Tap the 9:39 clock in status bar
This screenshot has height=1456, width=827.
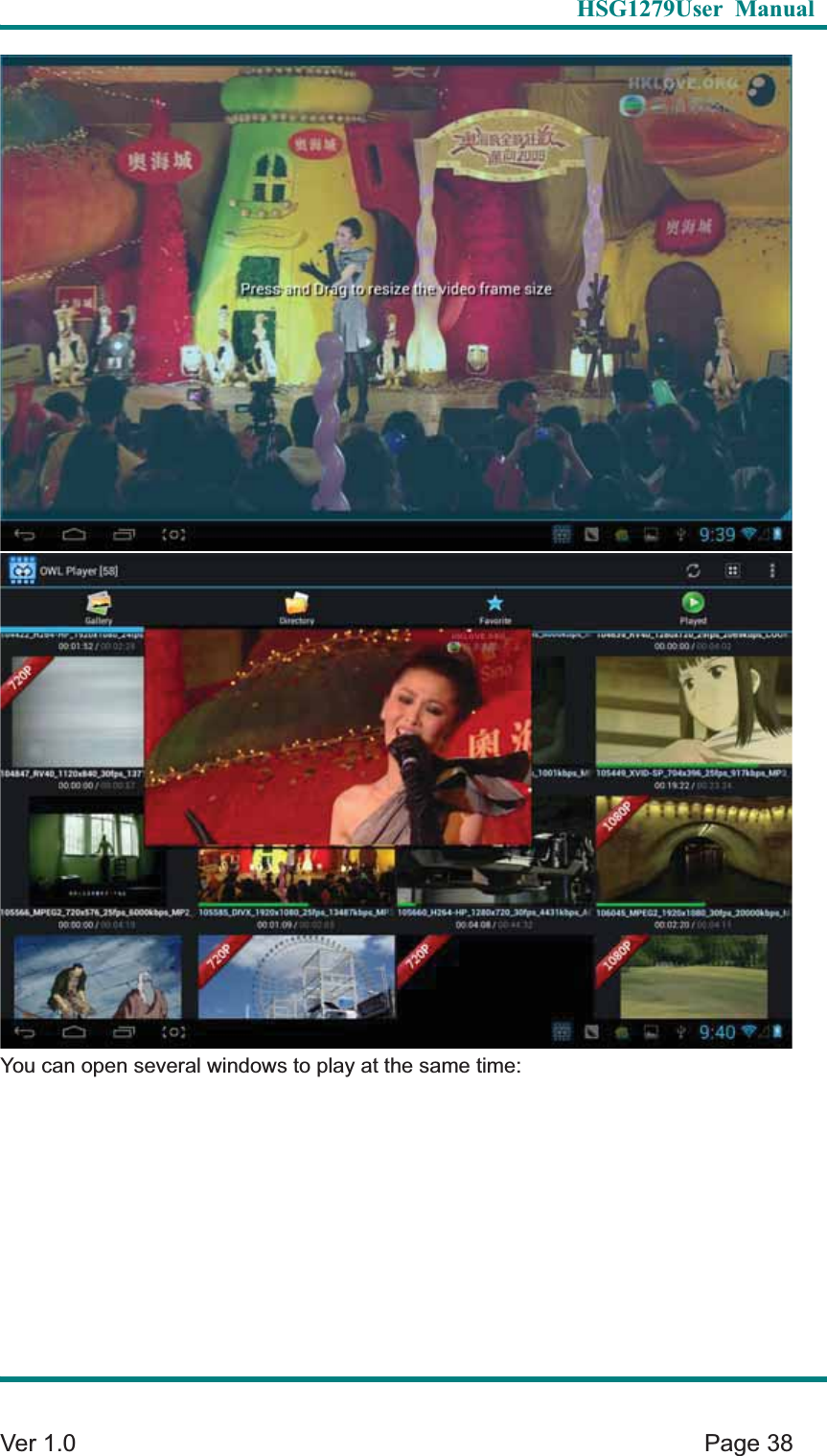716,535
